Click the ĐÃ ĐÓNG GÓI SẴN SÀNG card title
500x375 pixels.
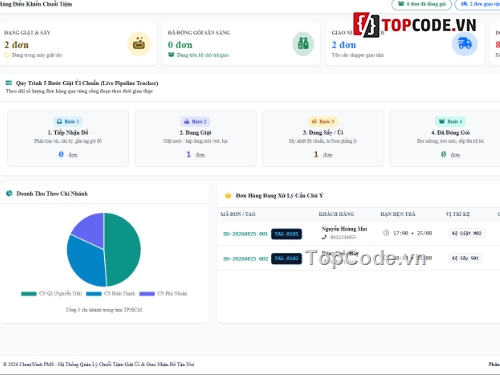click(x=199, y=33)
